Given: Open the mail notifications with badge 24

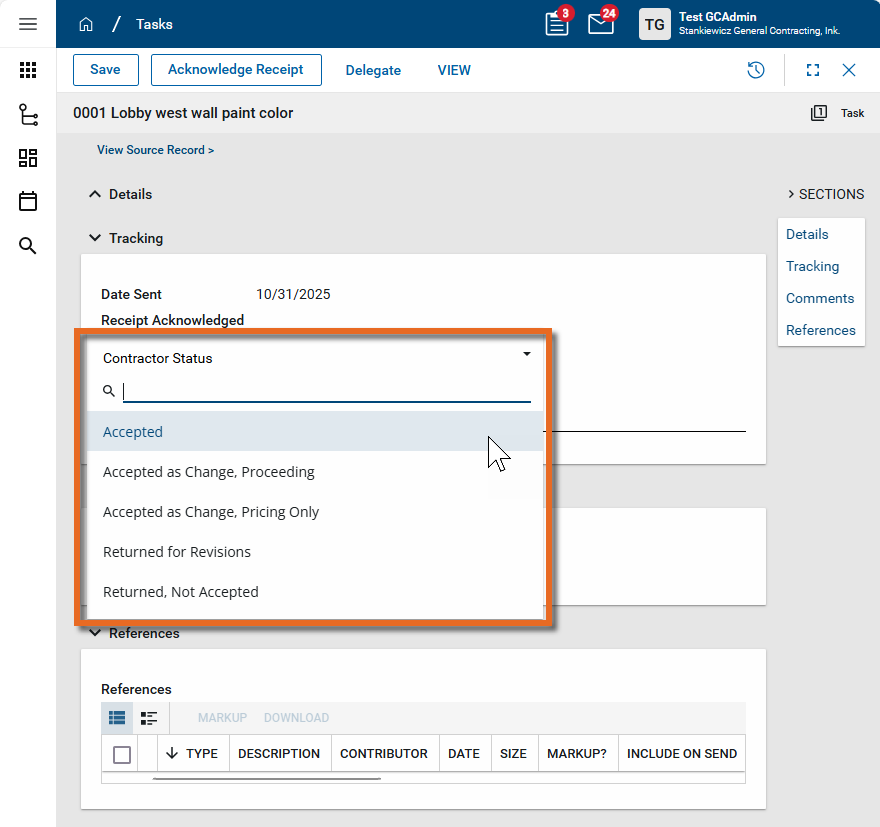Looking at the screenshot, I should (601, 24).
